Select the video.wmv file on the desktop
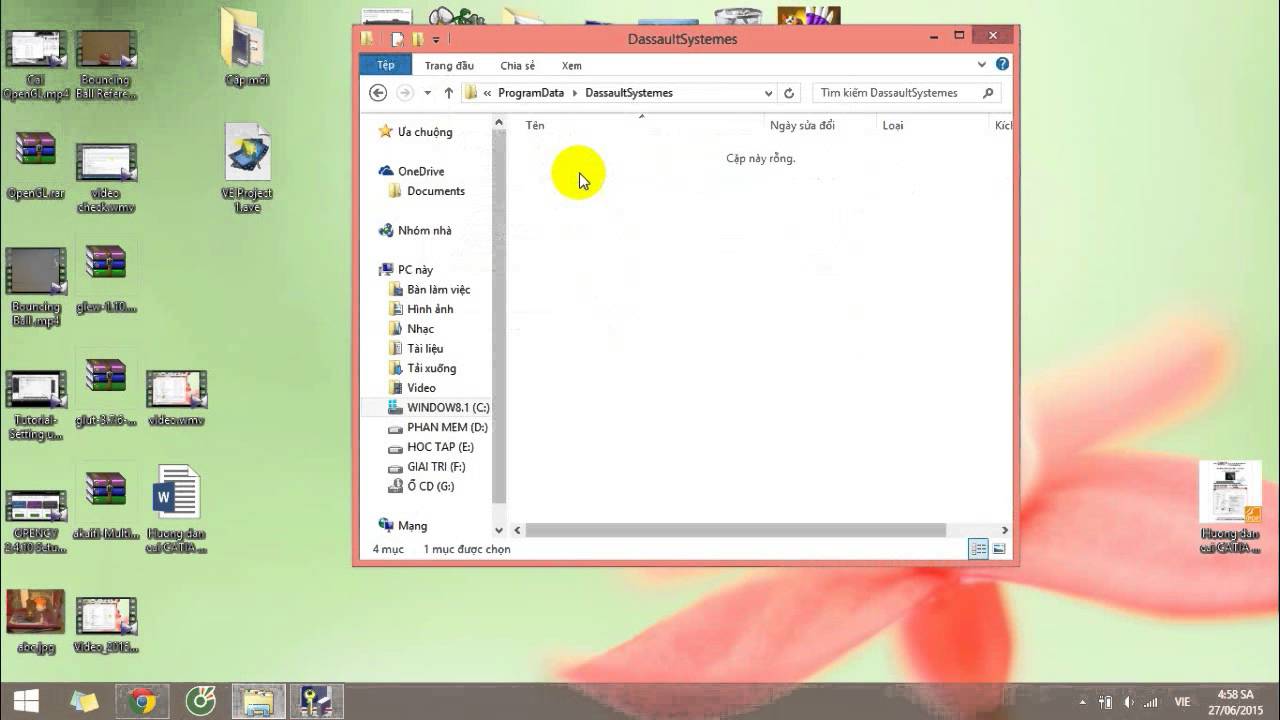This screenshot has width=1280, height=720. pos(176,398)
